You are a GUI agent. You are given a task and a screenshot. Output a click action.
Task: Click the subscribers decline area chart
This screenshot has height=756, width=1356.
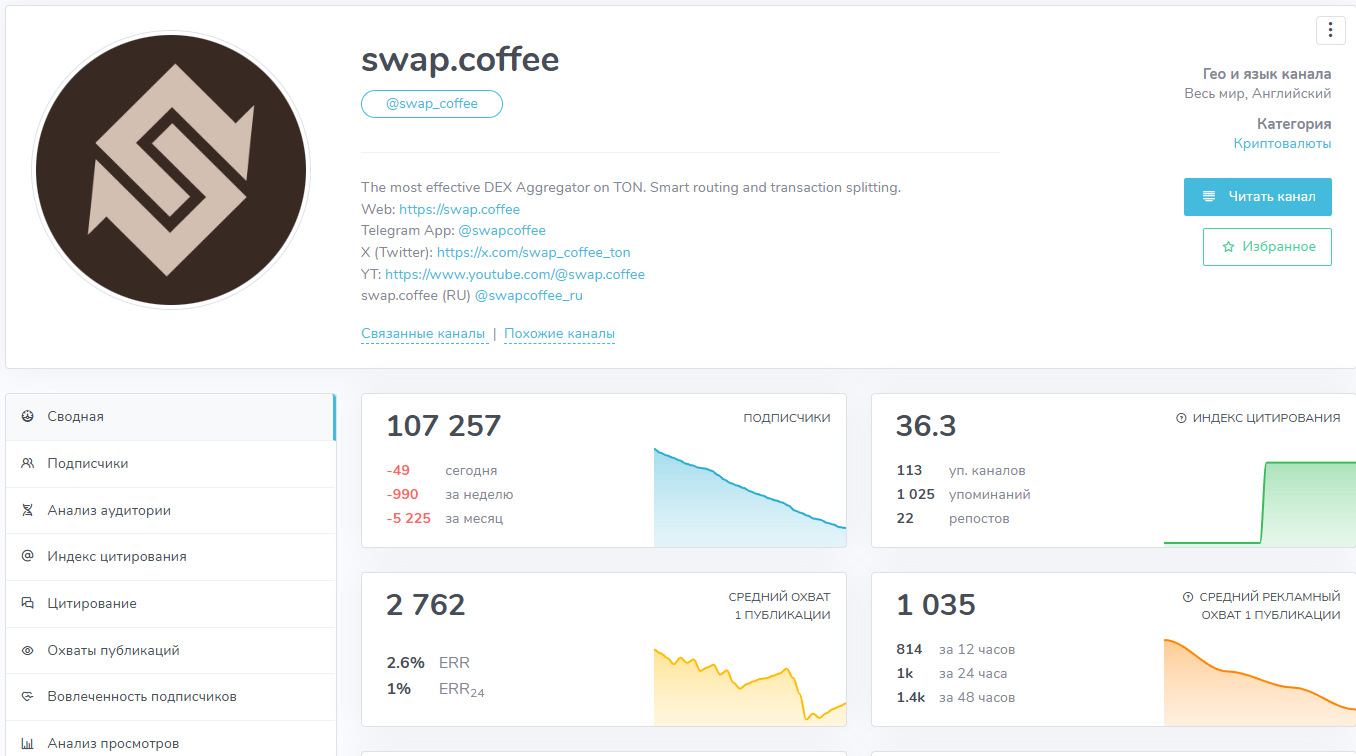coord(750,497)
